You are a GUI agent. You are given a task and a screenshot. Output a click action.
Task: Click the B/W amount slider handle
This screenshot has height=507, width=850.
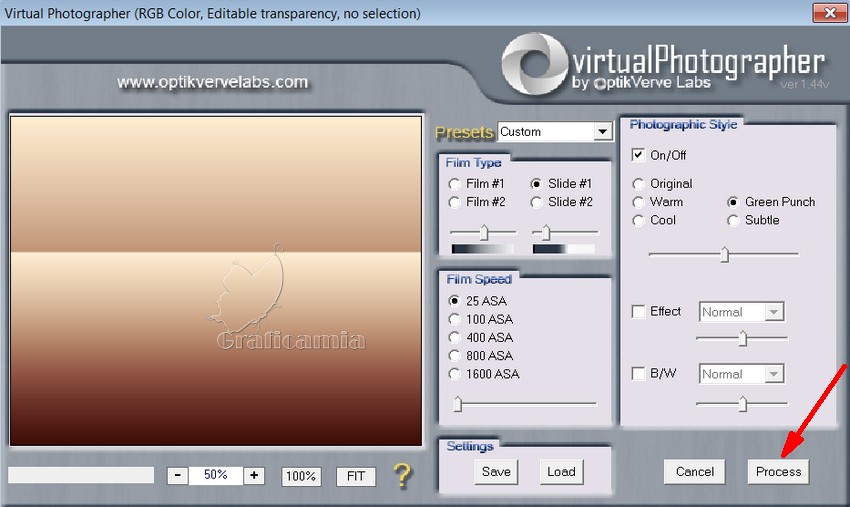(x=743, y=404)
